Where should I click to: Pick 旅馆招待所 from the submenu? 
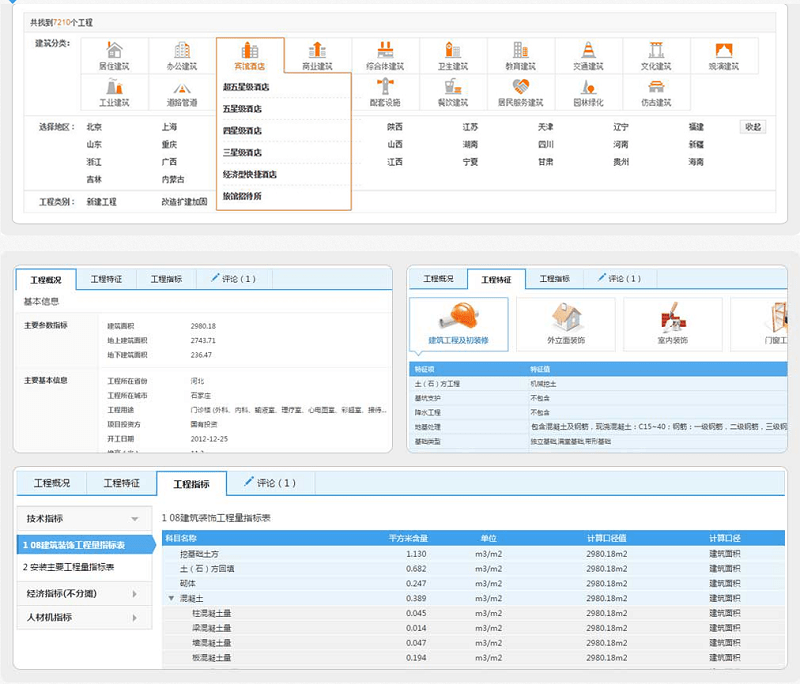[242, 196]
